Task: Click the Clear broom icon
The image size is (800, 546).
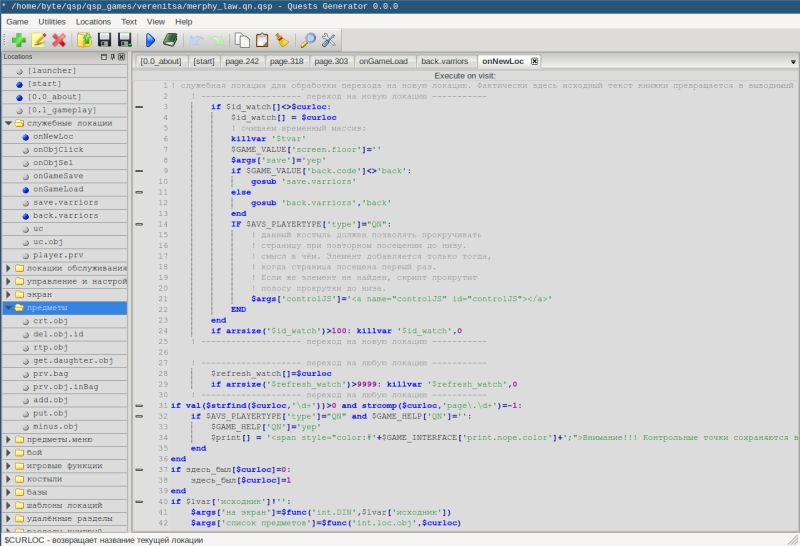Action: tap(282, 40)
